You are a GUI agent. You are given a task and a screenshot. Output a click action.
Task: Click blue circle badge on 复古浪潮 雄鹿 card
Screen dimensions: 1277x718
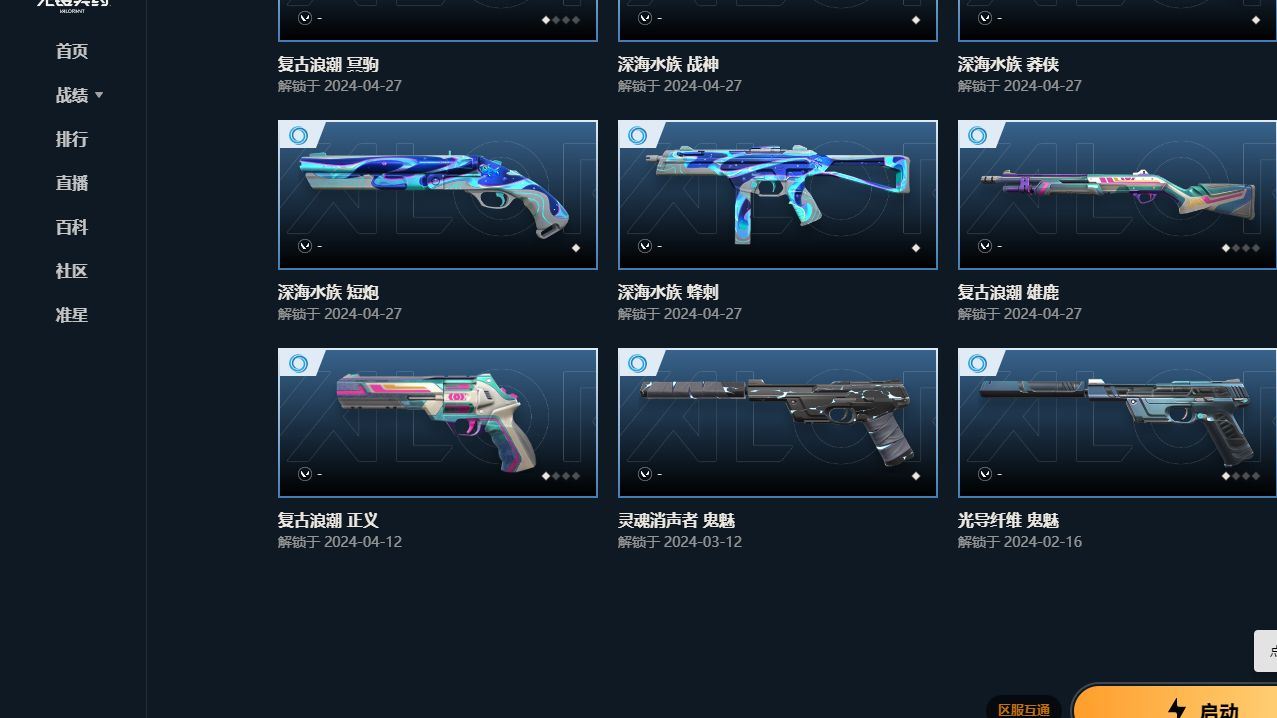click(x=978, y=136)
